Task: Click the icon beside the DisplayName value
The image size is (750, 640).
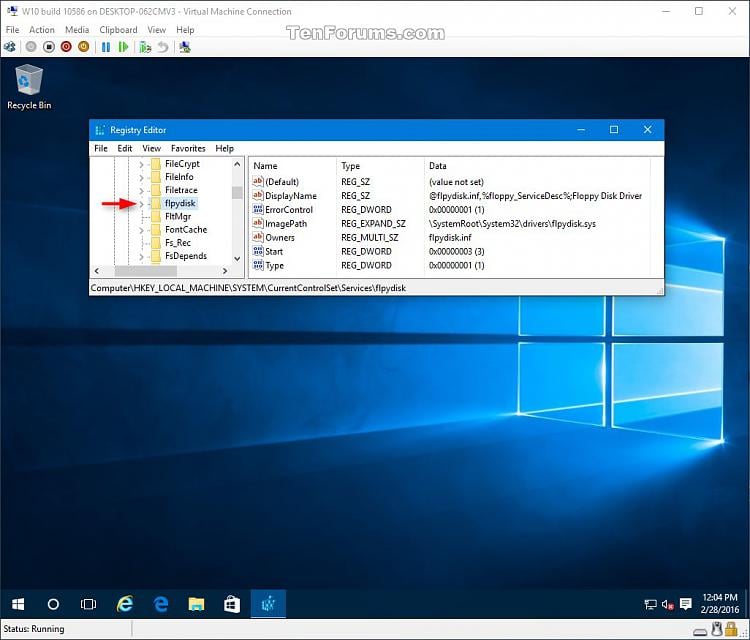Action: tap(258, 195)
